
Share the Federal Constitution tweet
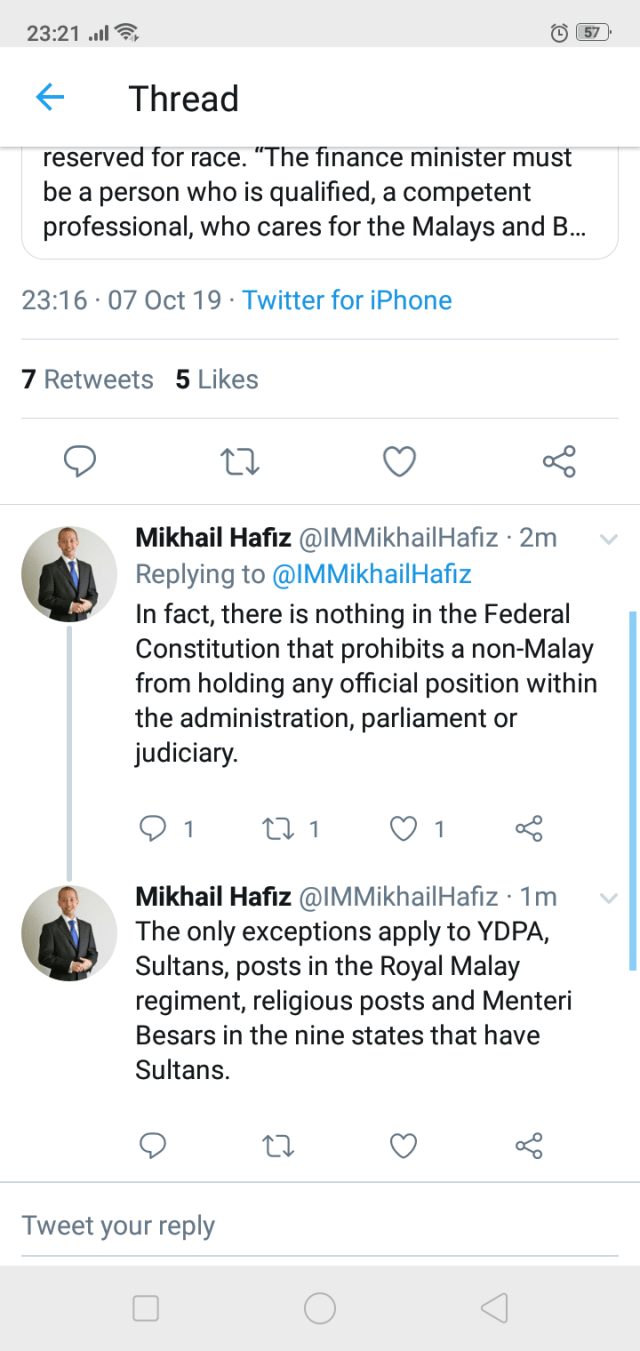click(x=528, y=828)
